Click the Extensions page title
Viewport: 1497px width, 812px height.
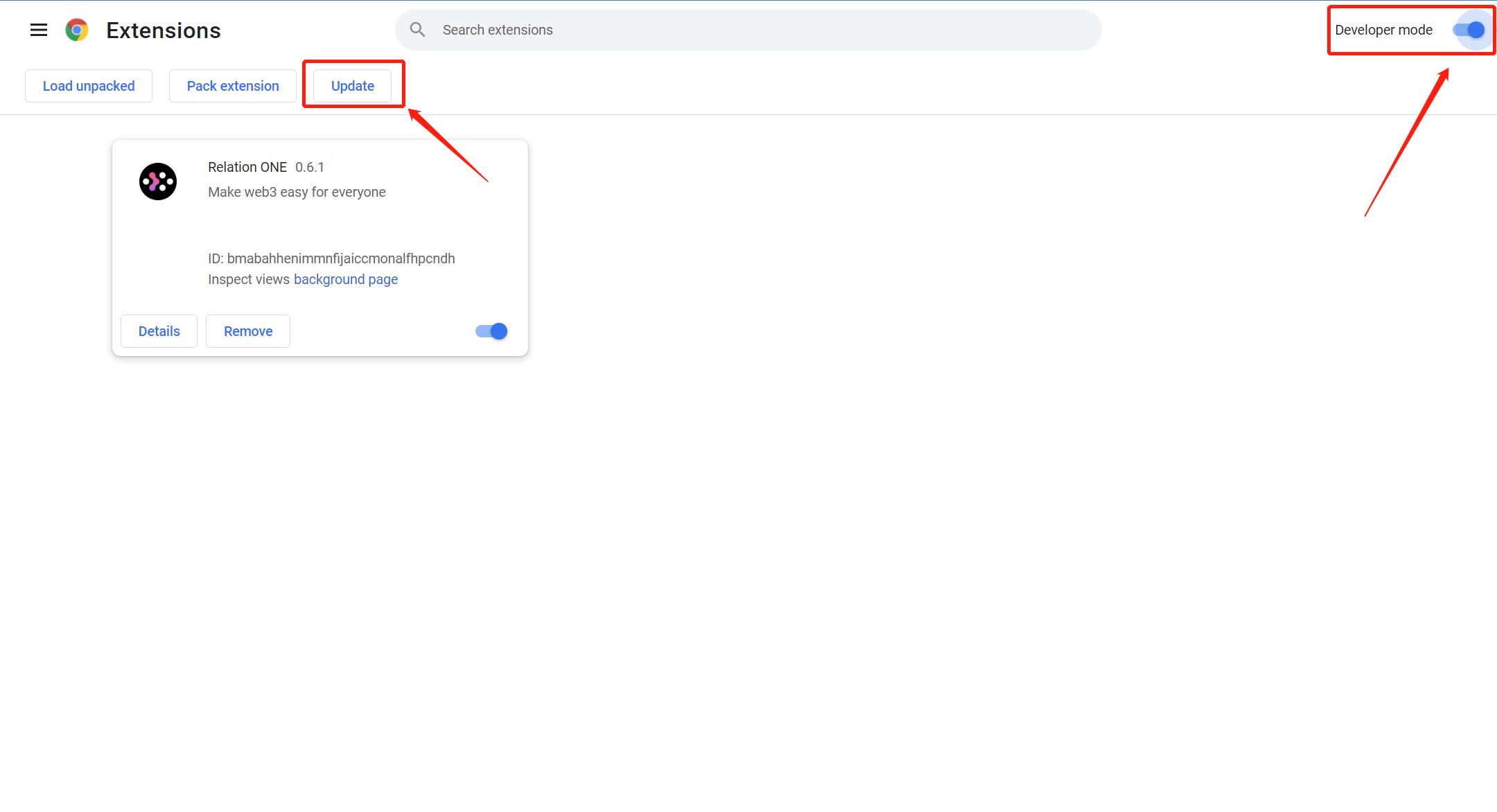coord(164,30)
